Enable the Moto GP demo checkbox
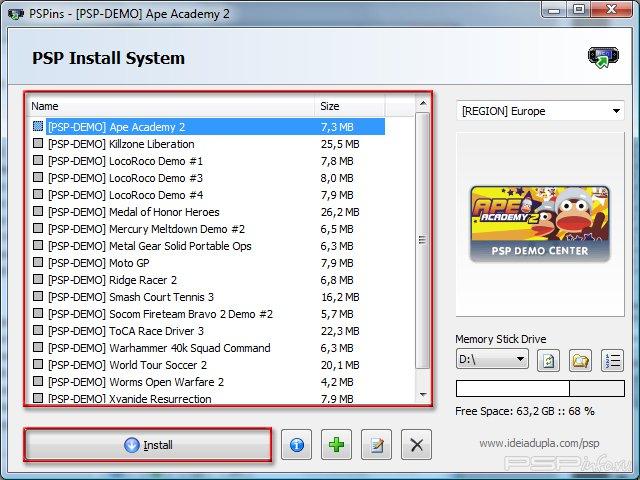640x480 pixels. pyautogui.click(x=38, y=263)
